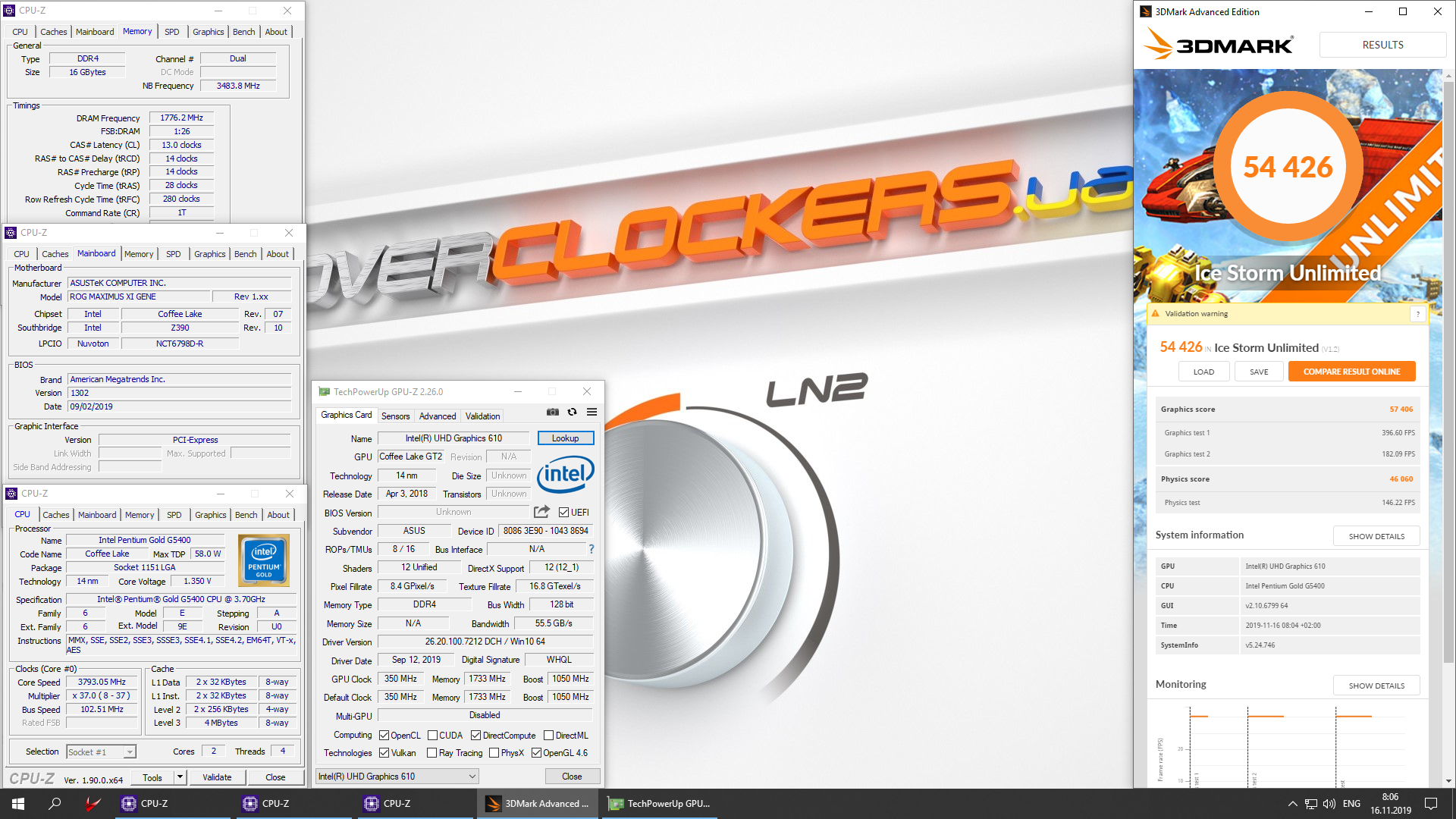Click GPU name field Intel UHD Graphics 610
The height and width of the screenshot is (819, 1456).
(x=453, y=438)
